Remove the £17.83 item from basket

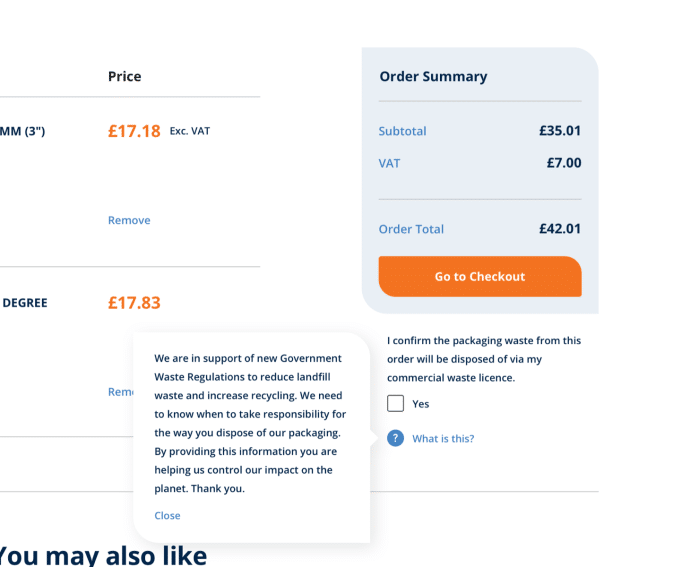pos(121,392)
